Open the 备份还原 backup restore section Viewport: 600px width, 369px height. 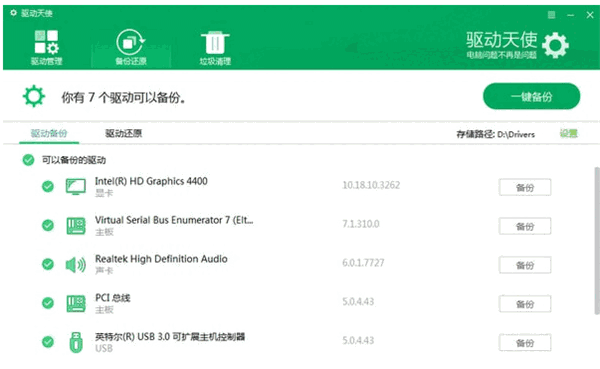[x=131, y=48]
